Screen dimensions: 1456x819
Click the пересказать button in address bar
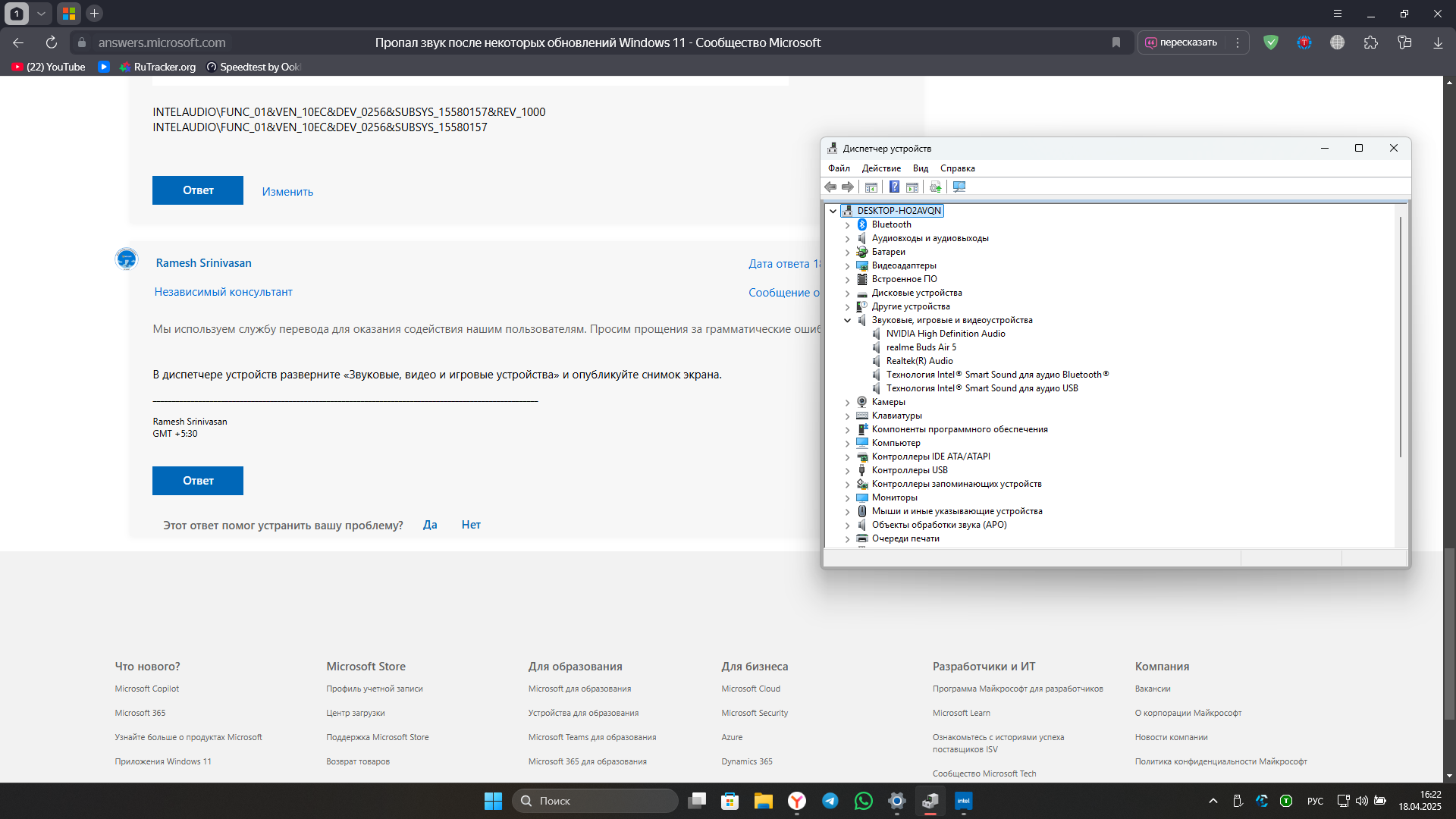[1181, 42]
